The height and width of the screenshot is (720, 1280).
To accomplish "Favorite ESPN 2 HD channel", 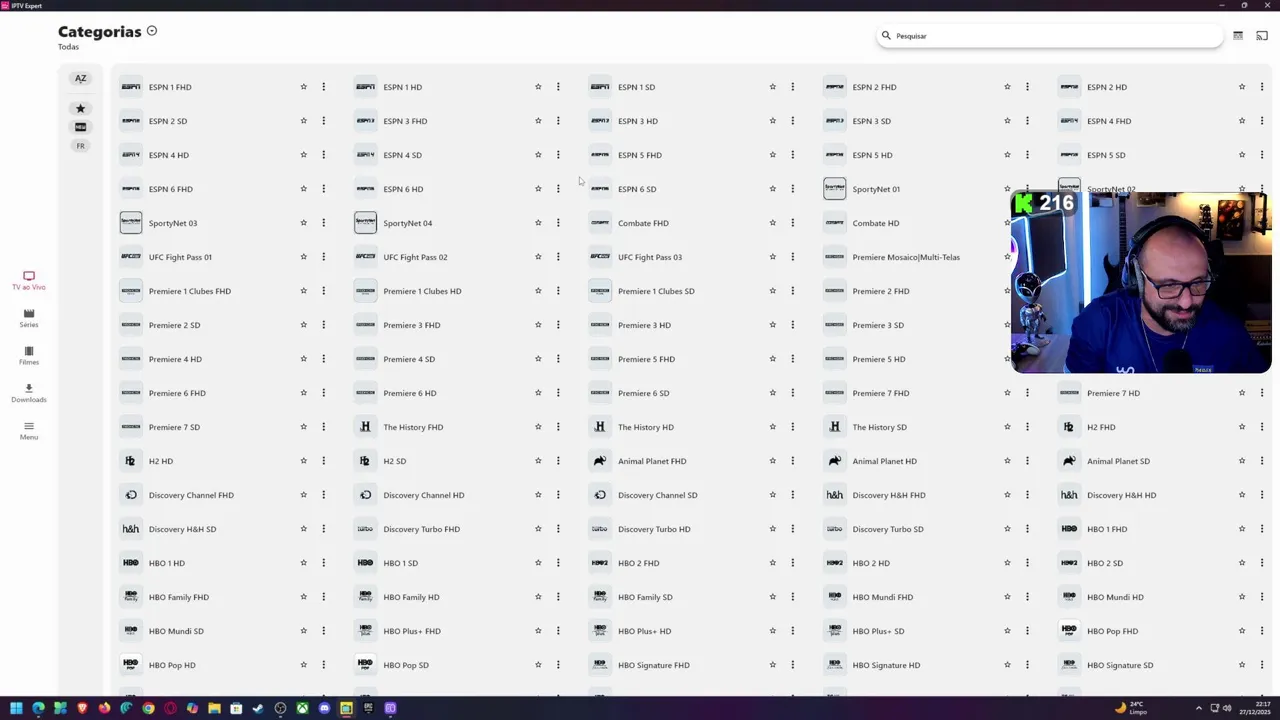I will pos(1242,87).
